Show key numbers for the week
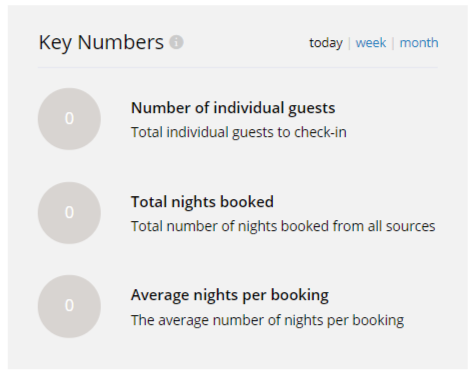This screenshot has width=473, height=372. (x=371, y=43)
